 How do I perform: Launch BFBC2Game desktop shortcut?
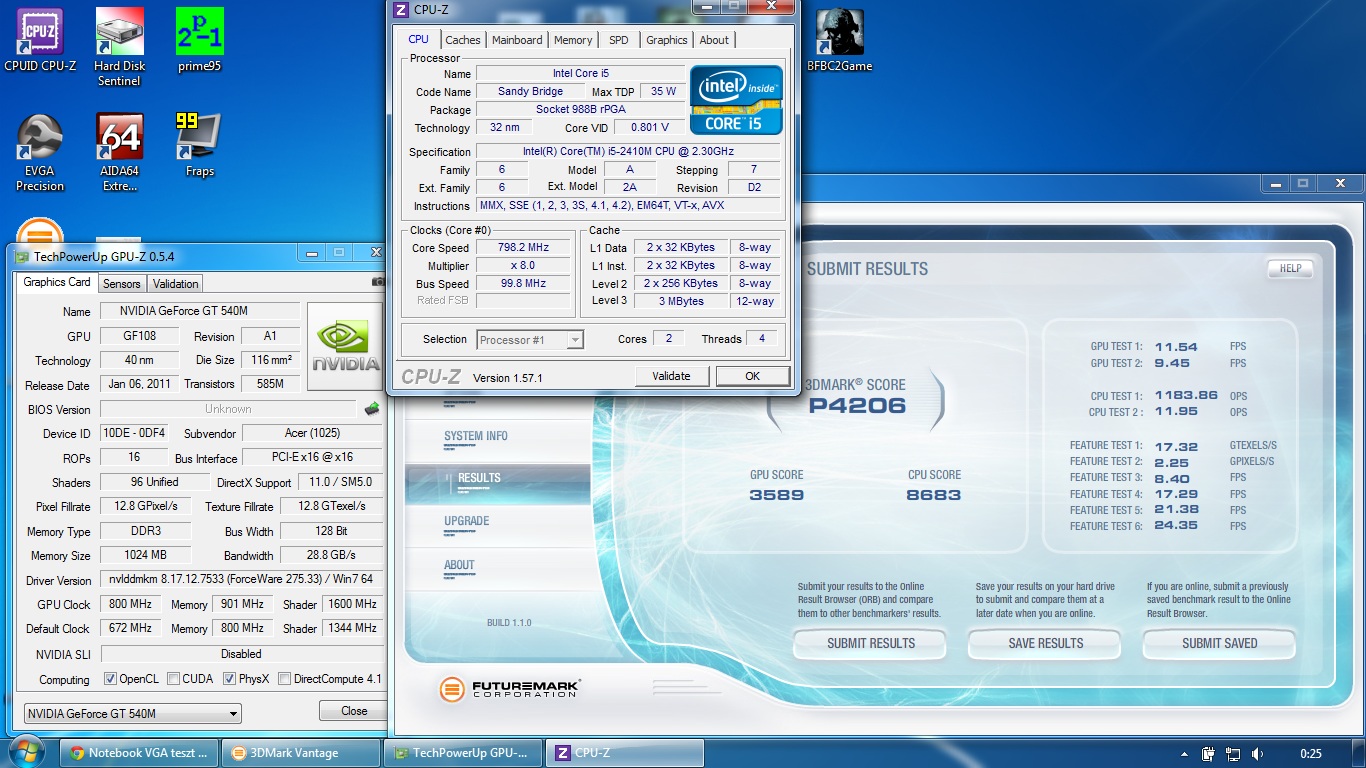point(839,41)
